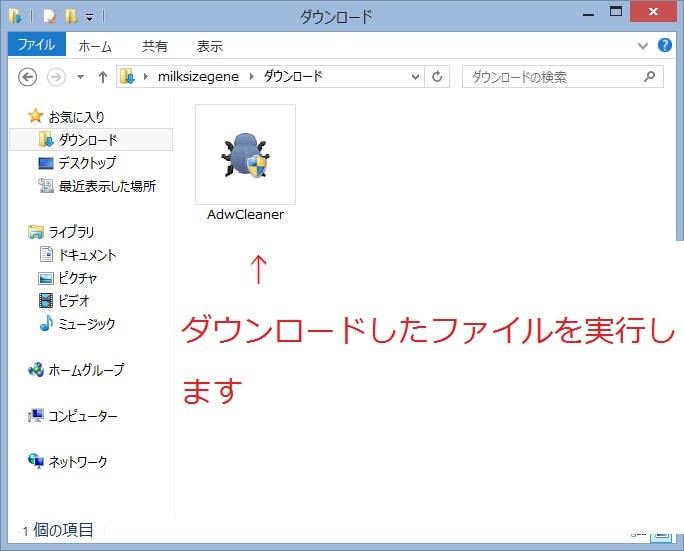Click the search magnifier icon
The width and height of the screenshot is (684, 551).
[x=649, y=77]
